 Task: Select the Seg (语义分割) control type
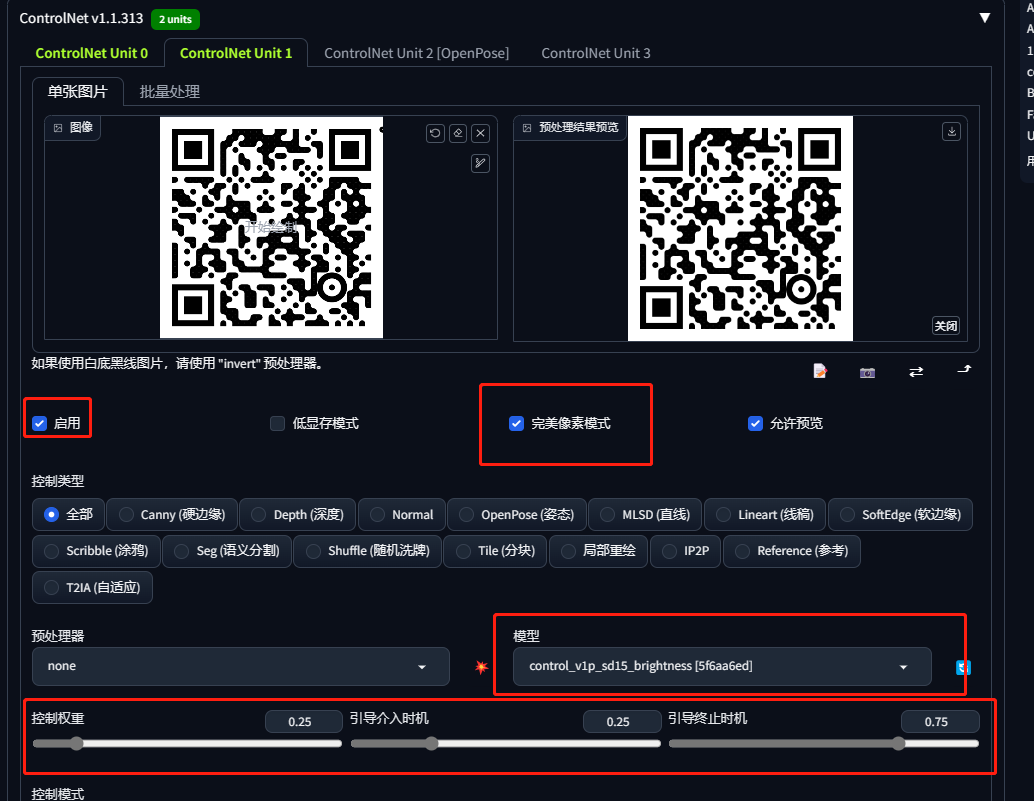click(227, 550)
